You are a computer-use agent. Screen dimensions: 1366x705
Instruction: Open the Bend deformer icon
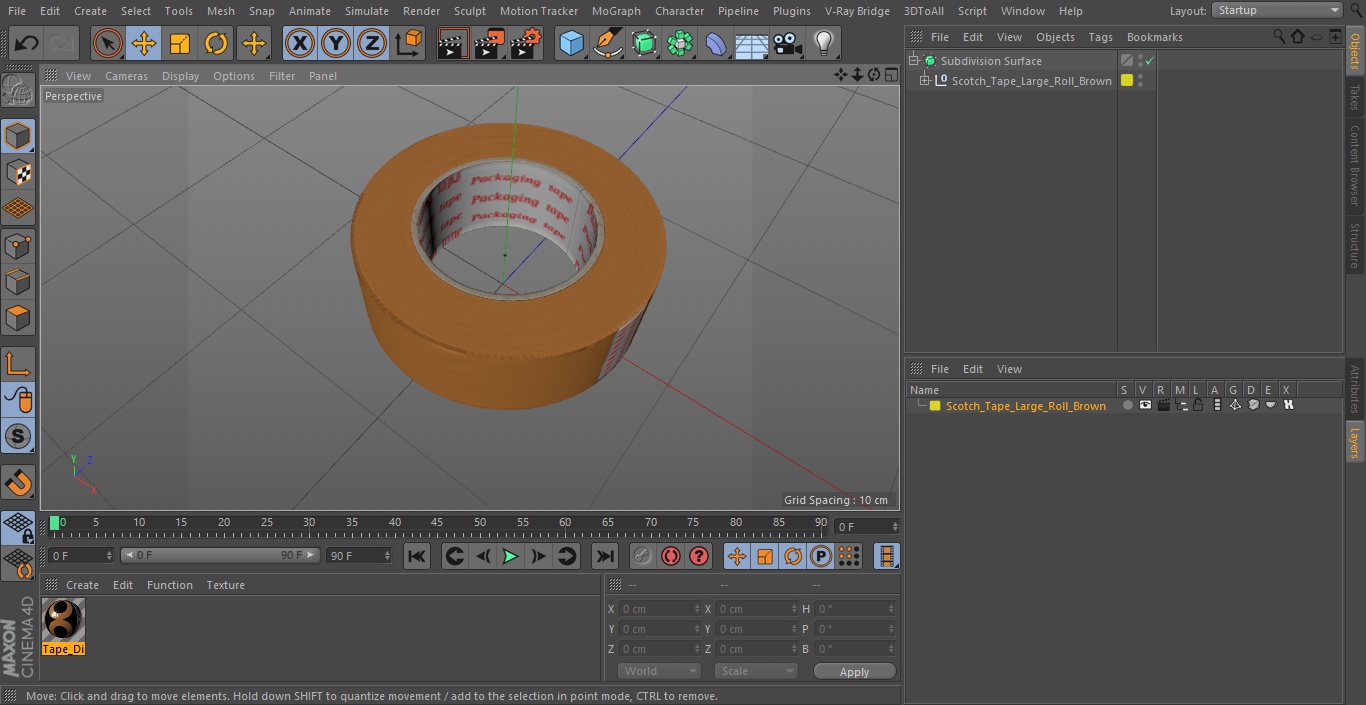click(x=716, y=44)
